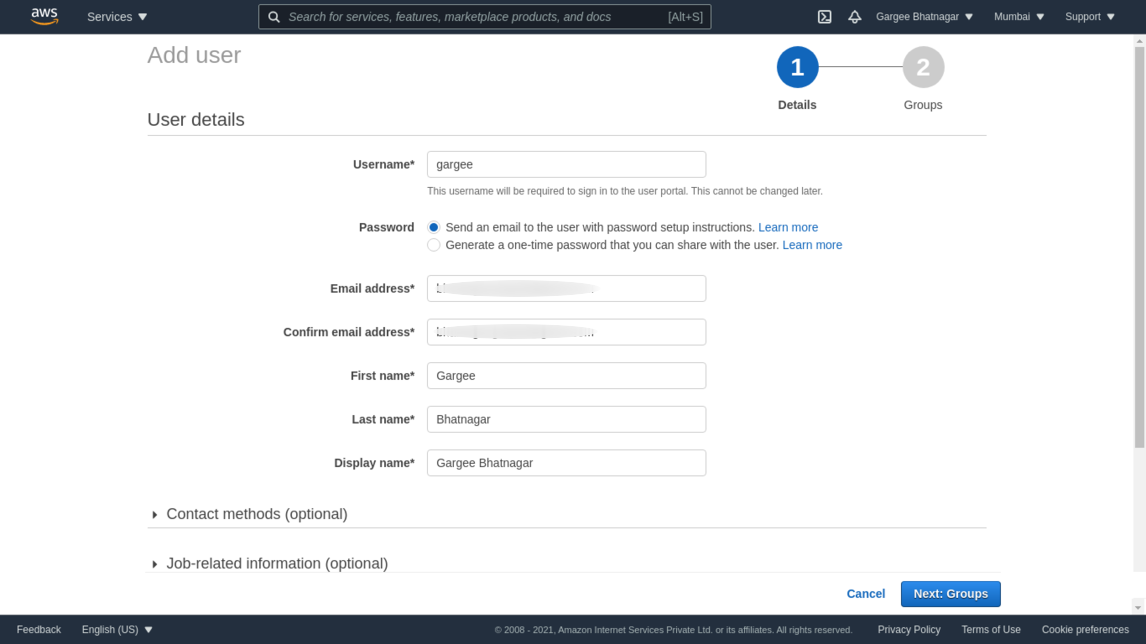This screenshot has height=644, width=1146.
Task: Click the search magnifier icon
Action: (274, 17)
